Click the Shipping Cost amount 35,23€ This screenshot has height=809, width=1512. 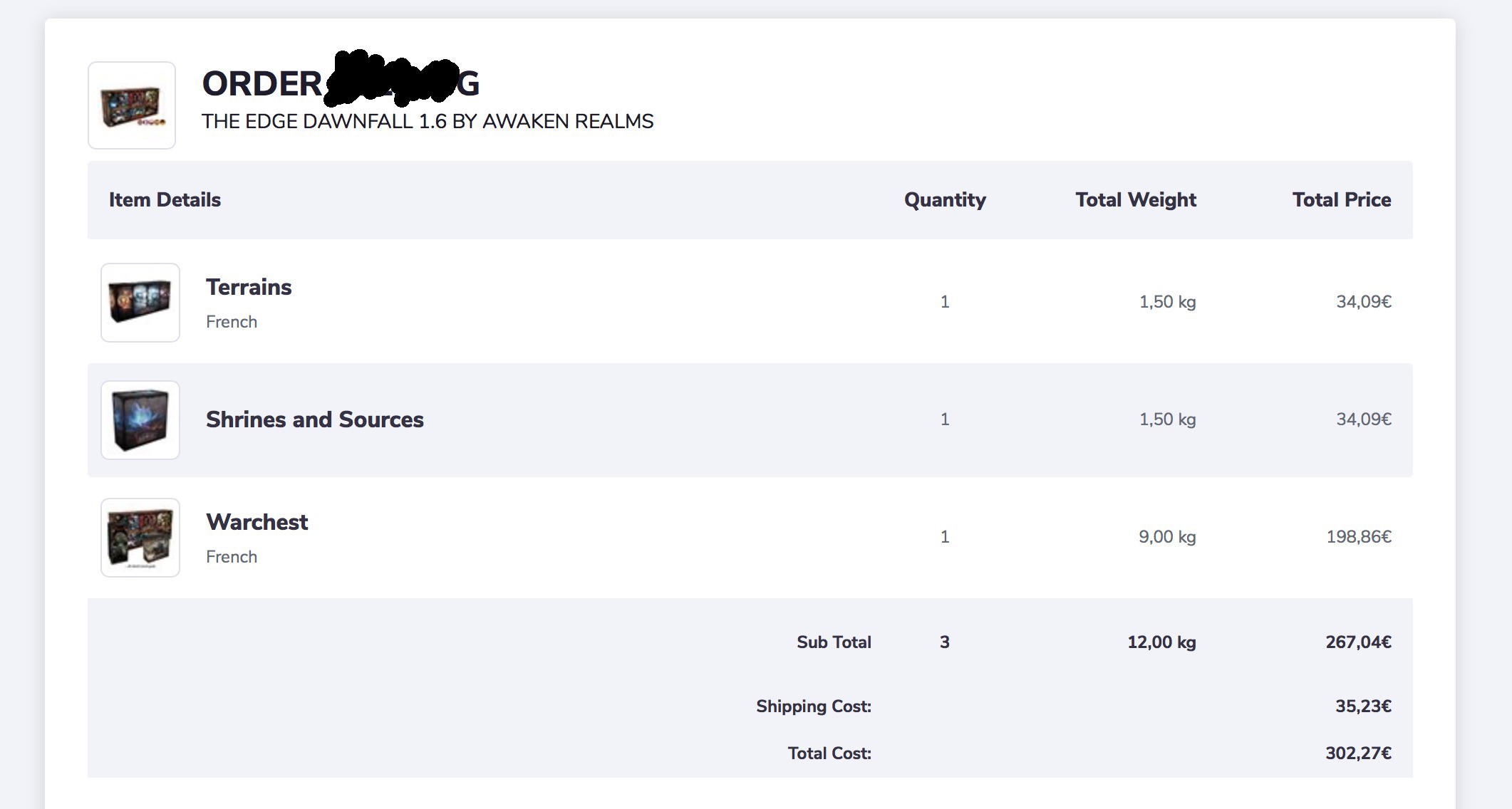tap(1363, 706)
